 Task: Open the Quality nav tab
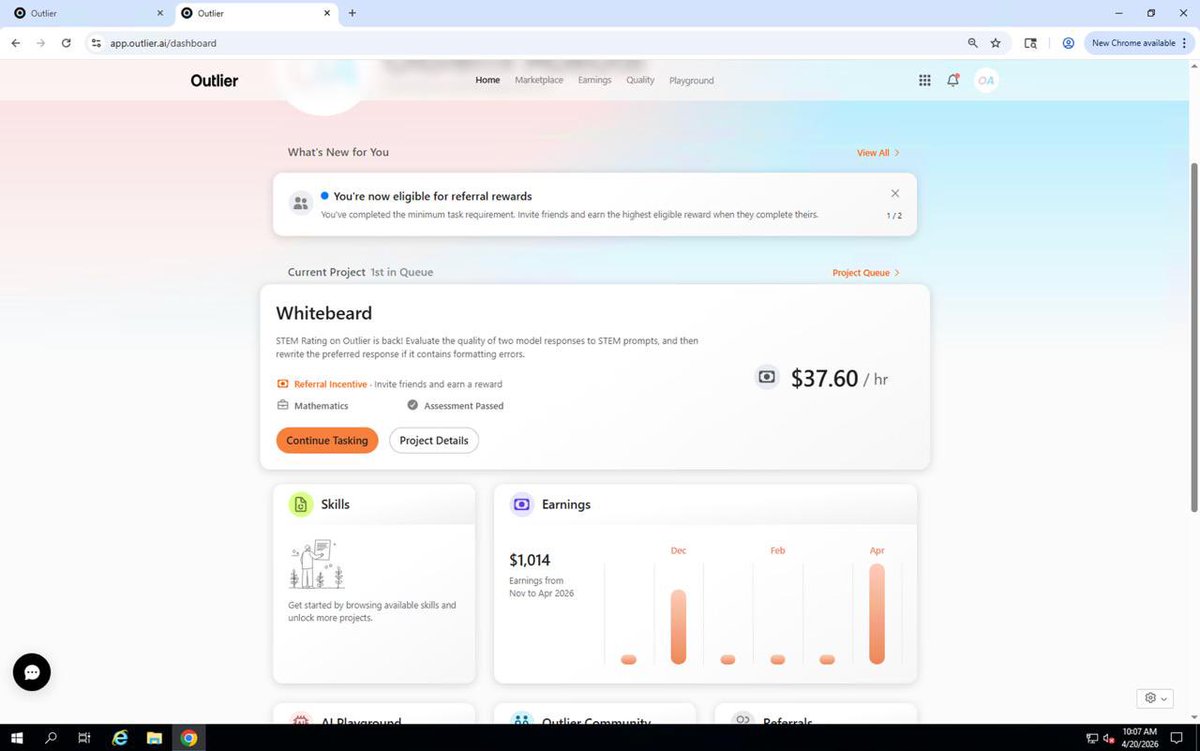coord(640,80)
